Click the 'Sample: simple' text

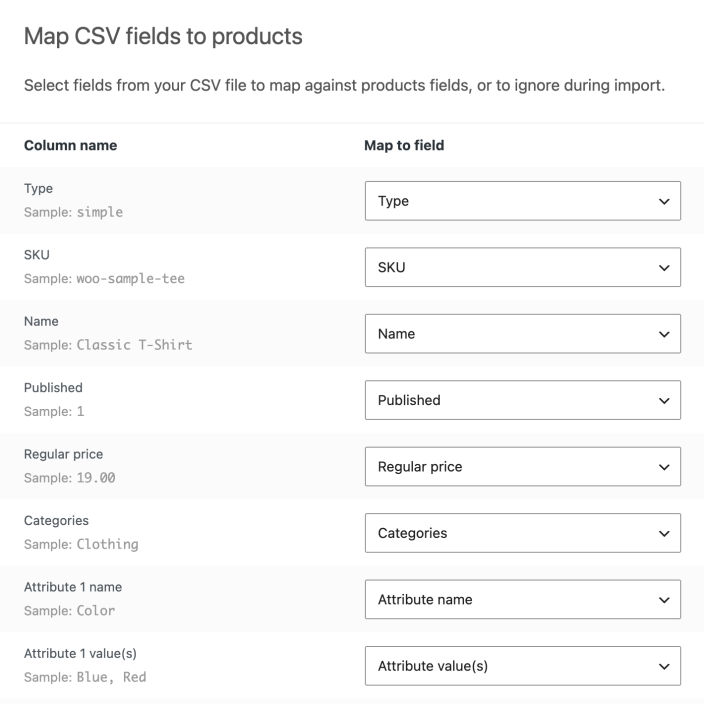[x=73, y=212]
